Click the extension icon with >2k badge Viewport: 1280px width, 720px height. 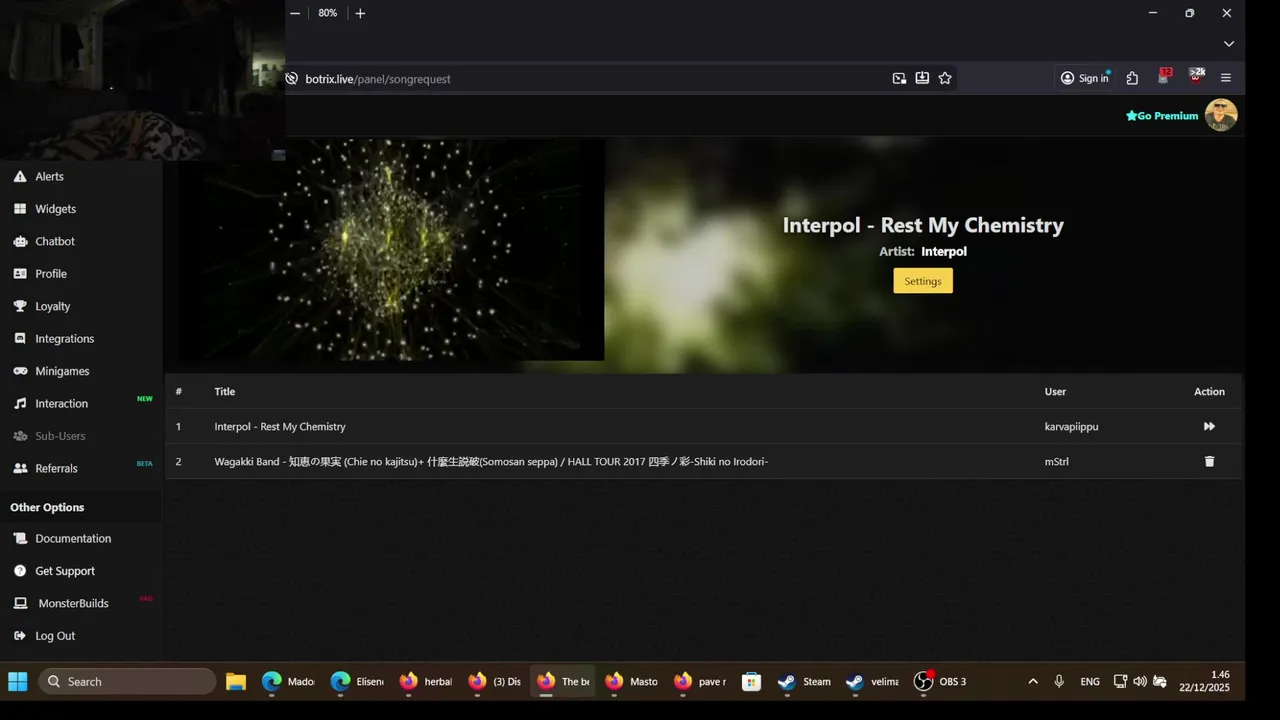1196,77
